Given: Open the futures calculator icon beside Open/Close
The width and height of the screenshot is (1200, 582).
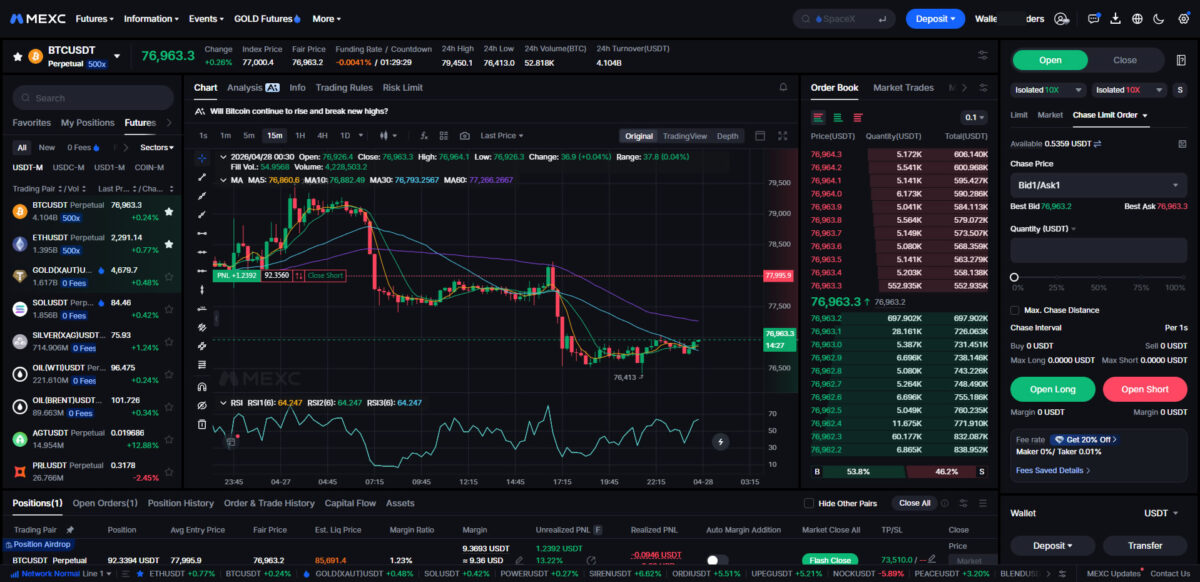Looking at the screenshot, I should 1181,60.
